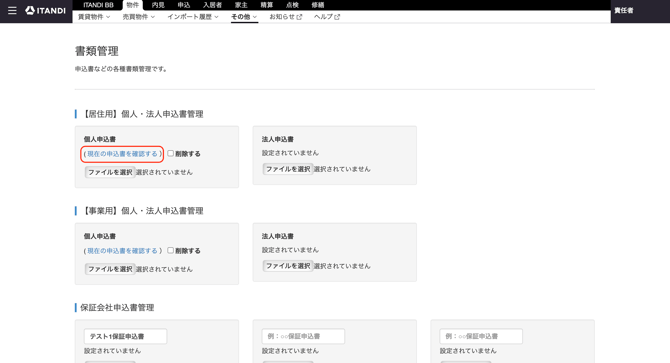Open the ITANDI BB tab
Screen dimensions: 670x363
[x=98, y=5]
